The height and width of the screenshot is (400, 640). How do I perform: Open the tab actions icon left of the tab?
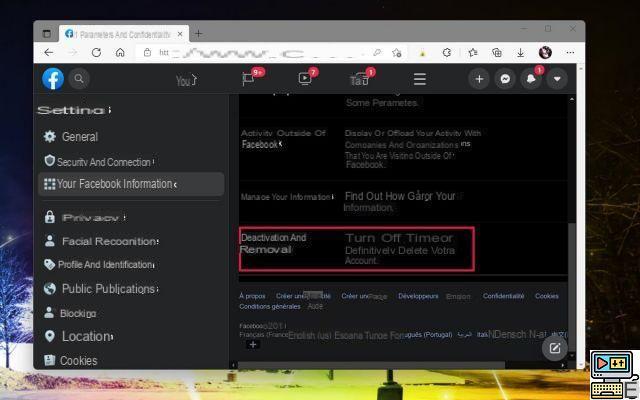47,34
